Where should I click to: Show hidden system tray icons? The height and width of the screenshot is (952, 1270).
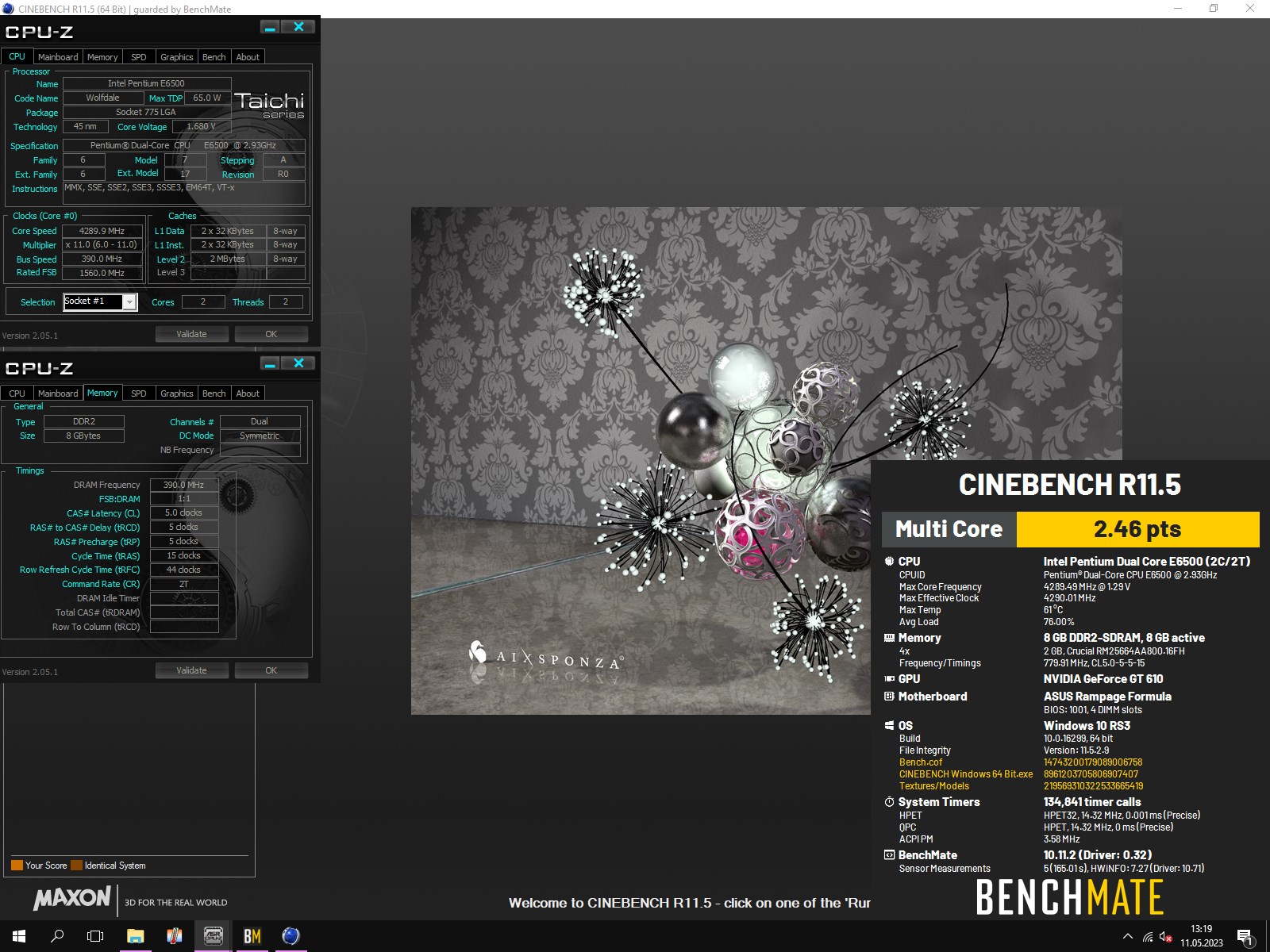(1127, 937)
